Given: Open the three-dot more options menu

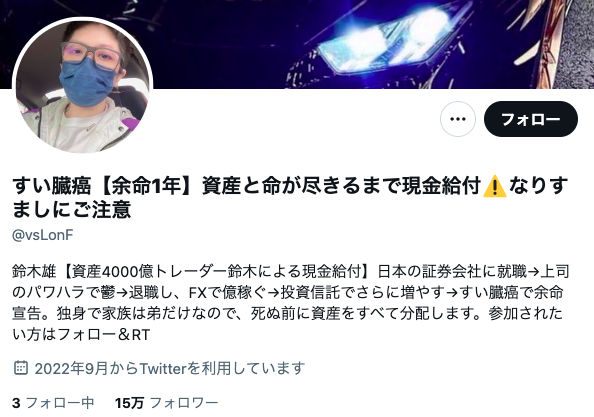Looking at the screenshot, I should (x=458, y=119).
